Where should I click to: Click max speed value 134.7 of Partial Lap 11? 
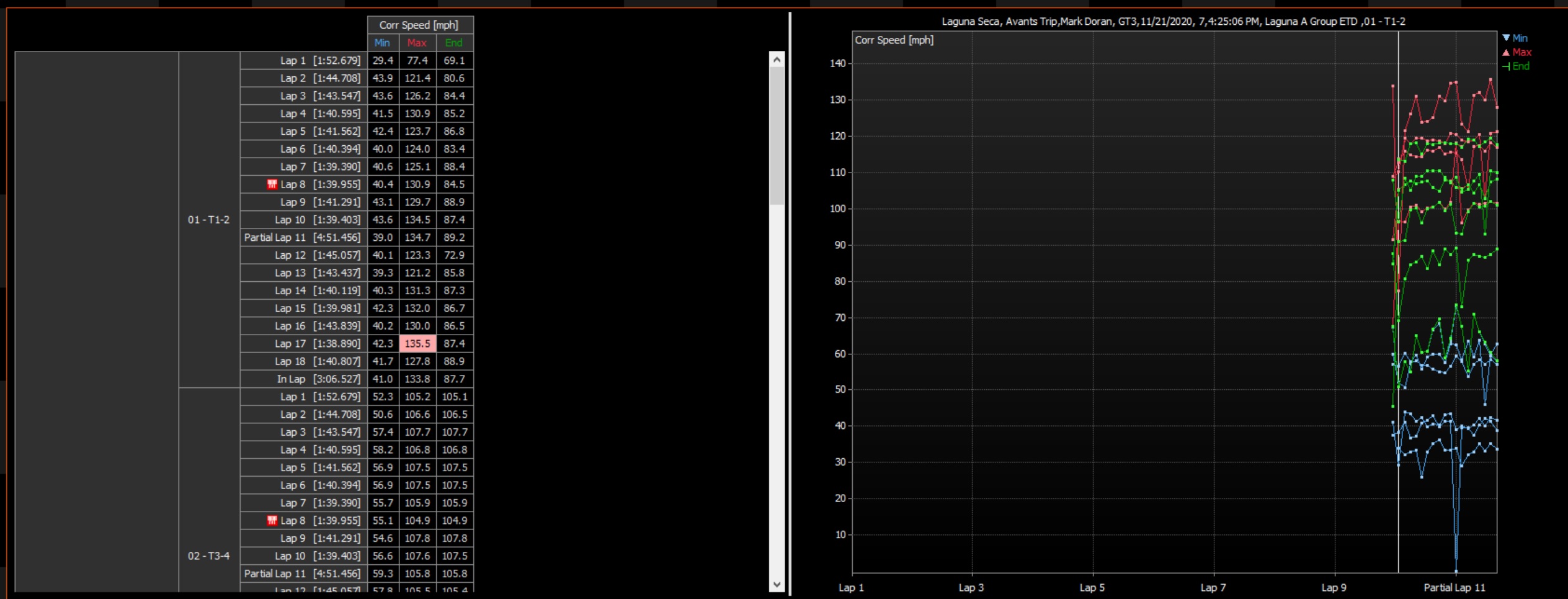pos(417,238)
